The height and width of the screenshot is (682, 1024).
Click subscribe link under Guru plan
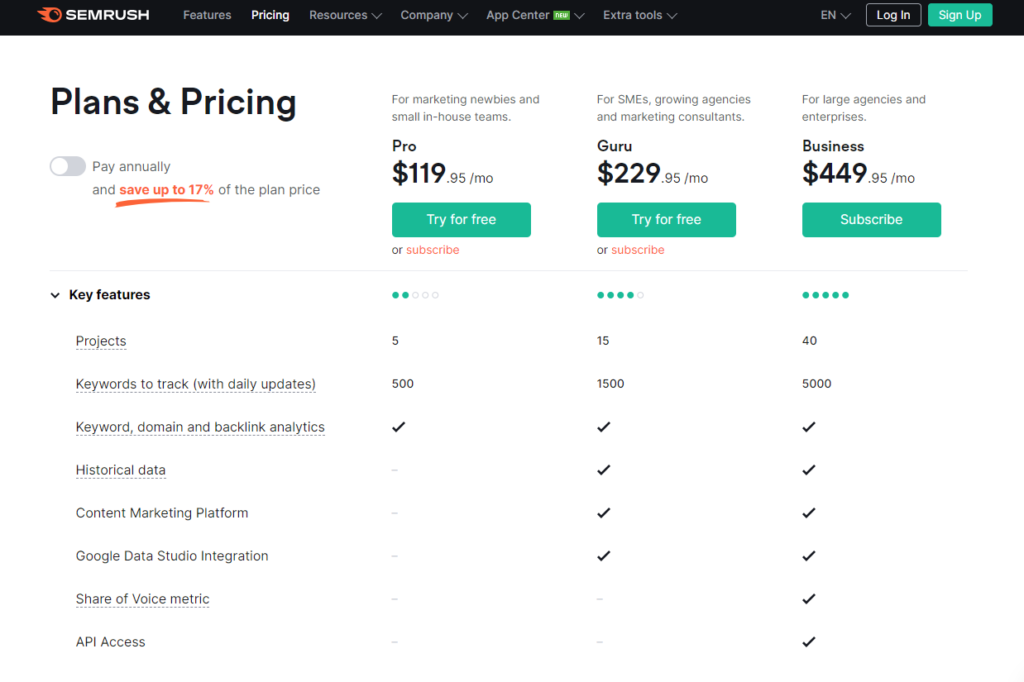point(637,250)
